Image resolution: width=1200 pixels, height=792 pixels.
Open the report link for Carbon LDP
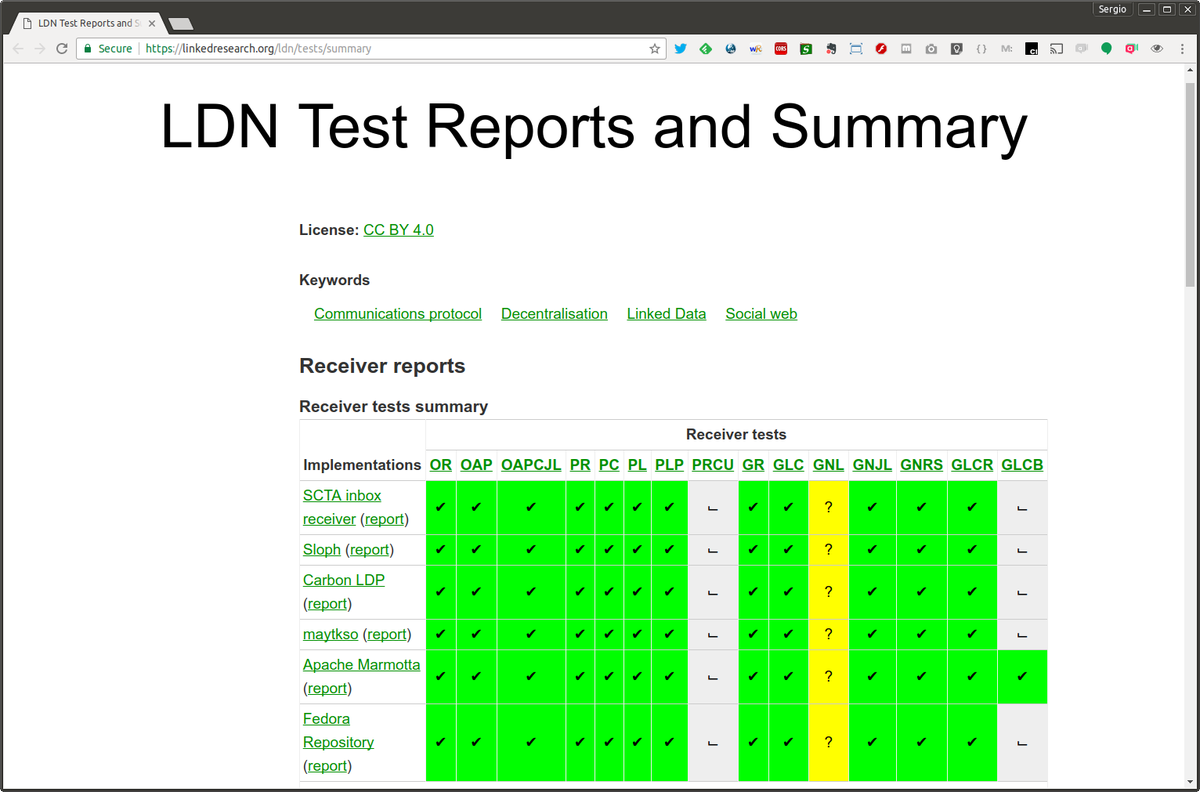(x=327, y=604)
